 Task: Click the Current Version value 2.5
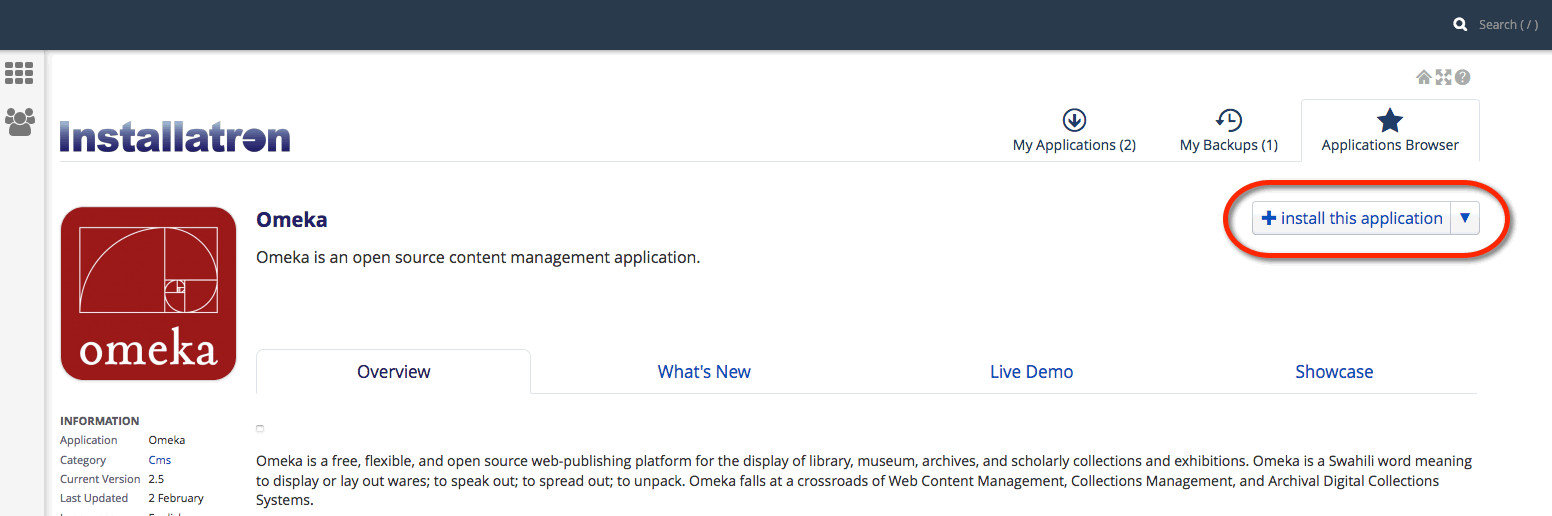156,479
